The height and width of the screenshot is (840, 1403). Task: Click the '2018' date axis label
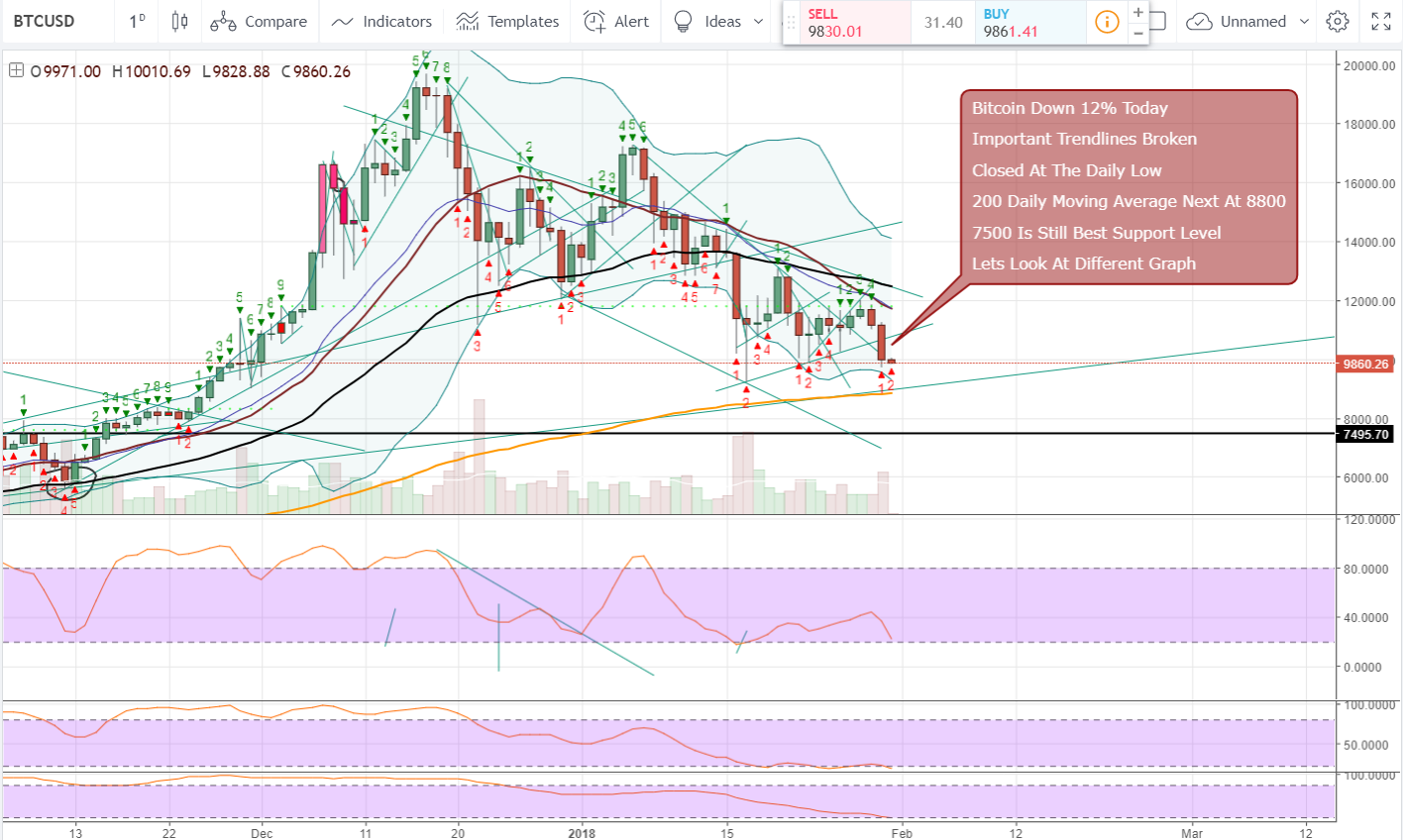point(584,833)
